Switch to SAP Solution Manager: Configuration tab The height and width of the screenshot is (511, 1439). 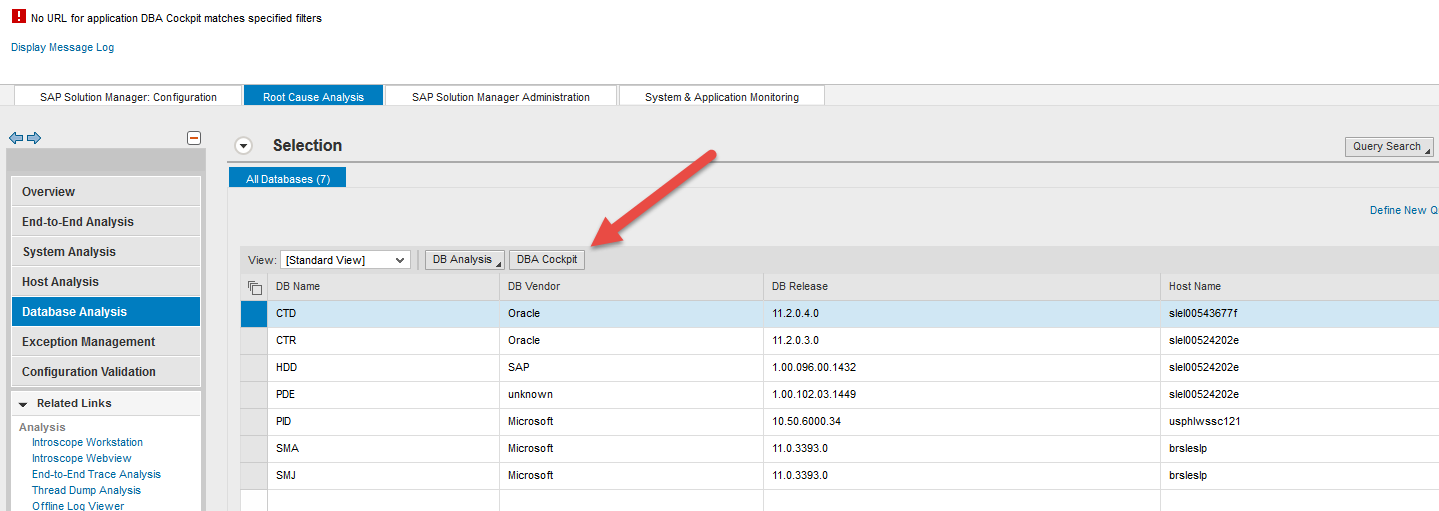(x=128, y=97)
